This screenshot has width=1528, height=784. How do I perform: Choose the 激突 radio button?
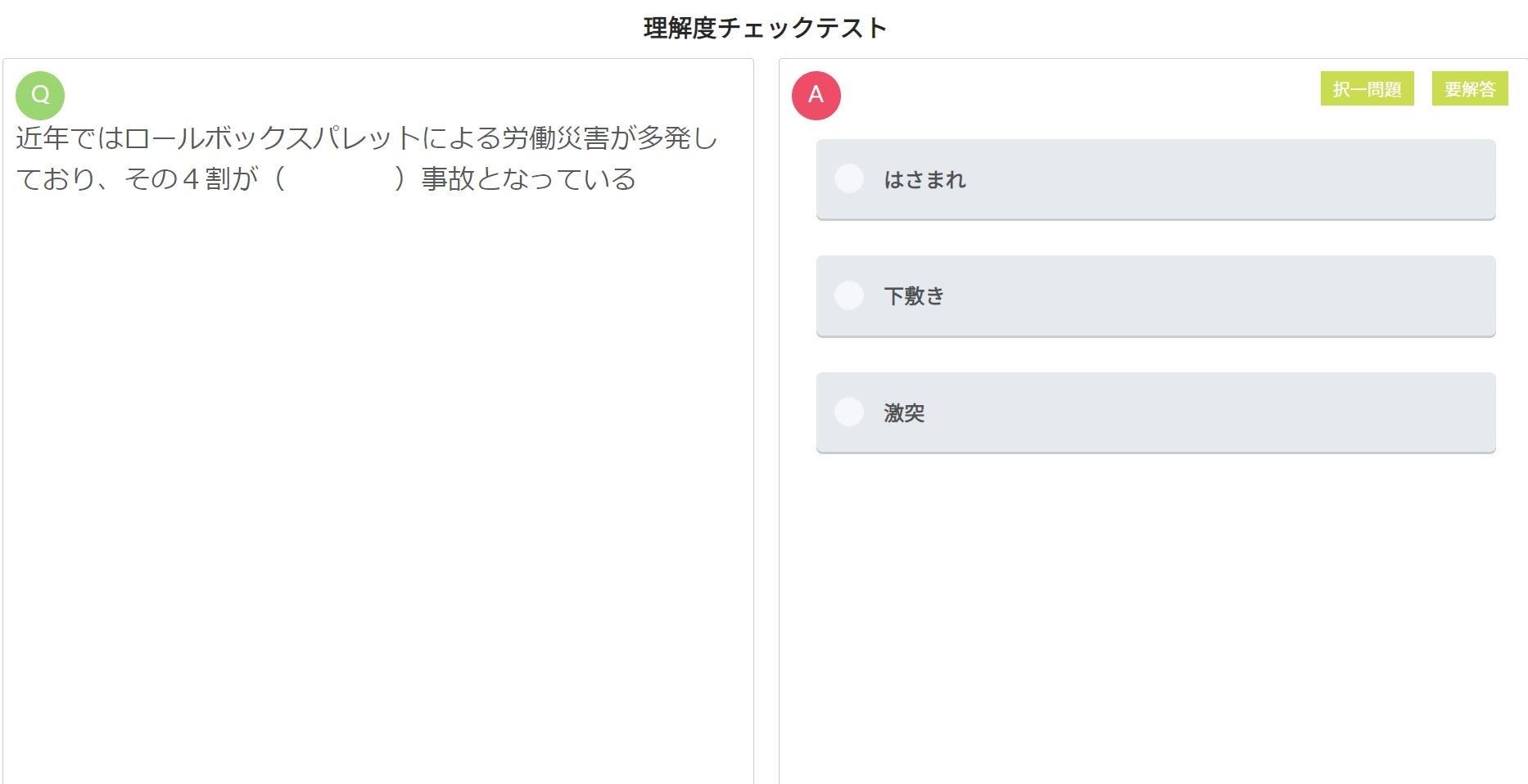(849, 412)
